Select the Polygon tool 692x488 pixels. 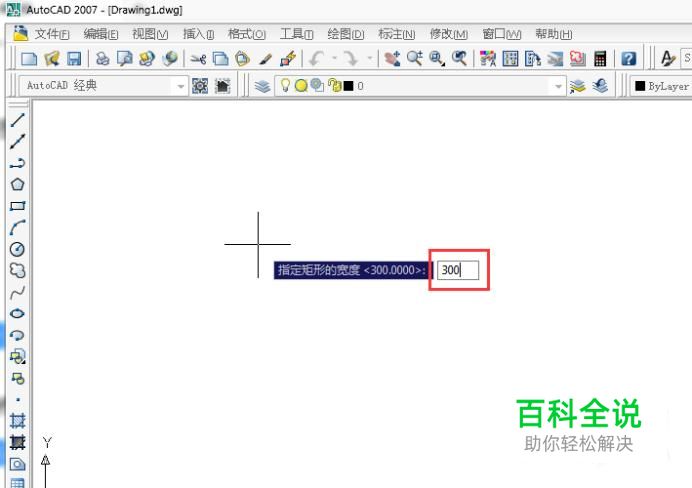[x=18, y=184]
